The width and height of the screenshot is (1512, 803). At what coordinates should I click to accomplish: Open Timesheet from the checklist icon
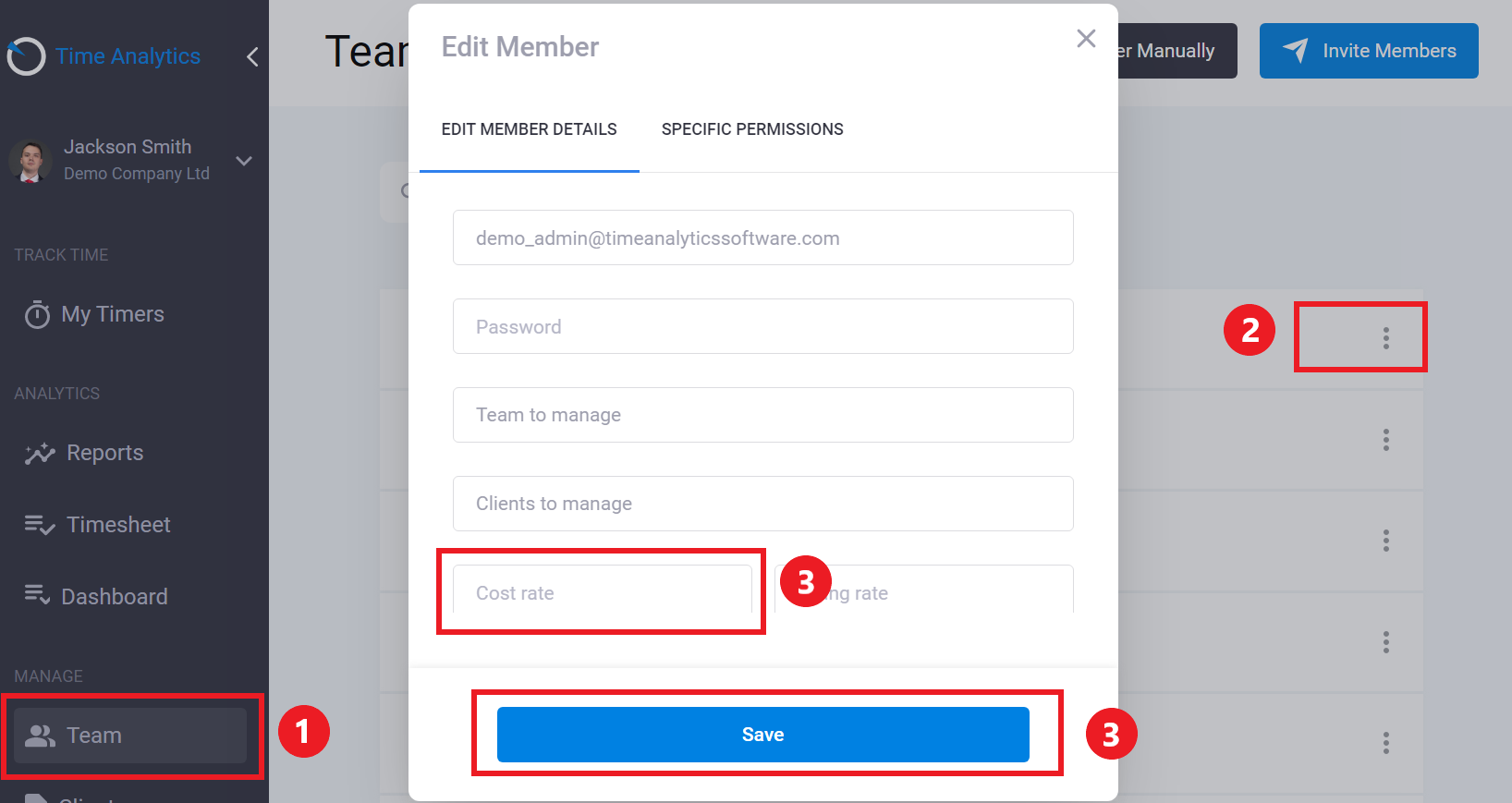click(x=40, y=525)
